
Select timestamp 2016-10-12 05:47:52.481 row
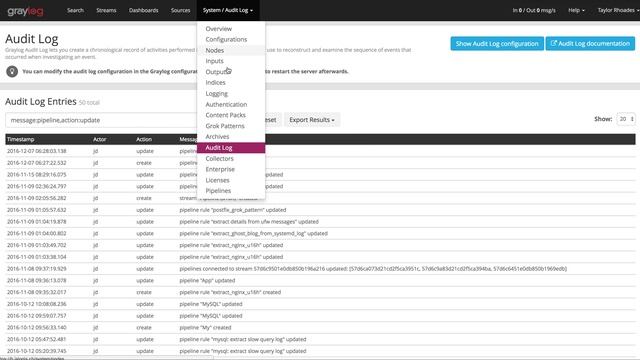36,339
